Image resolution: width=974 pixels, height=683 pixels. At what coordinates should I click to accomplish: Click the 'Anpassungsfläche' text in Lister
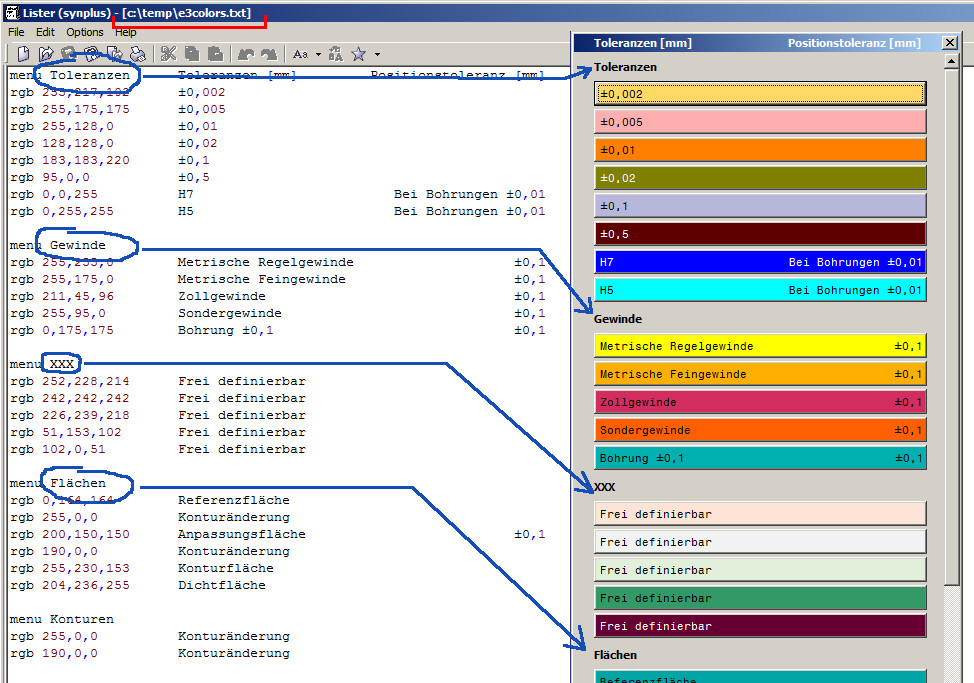click(241, 534)
